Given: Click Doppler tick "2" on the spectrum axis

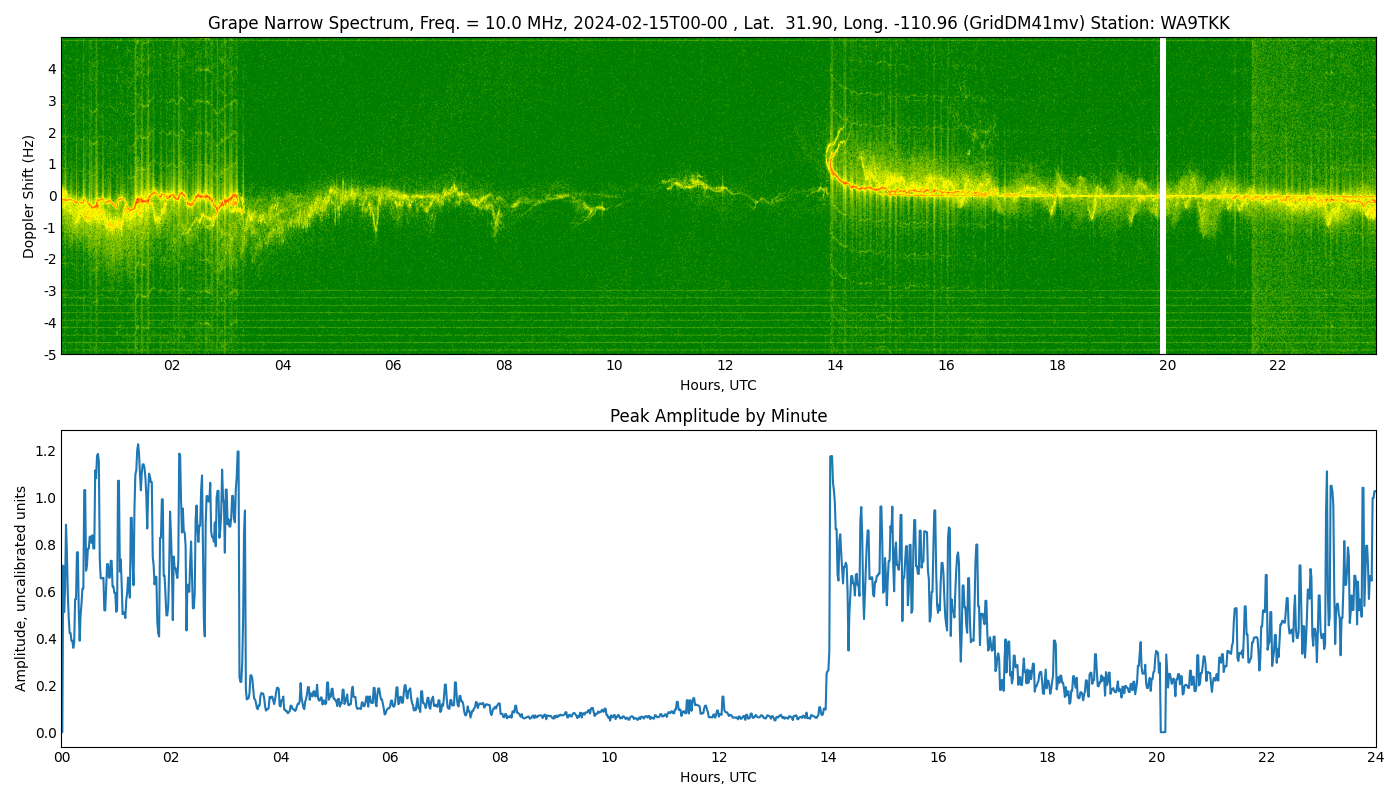Looking at the screenshot, I should [52, 133].
